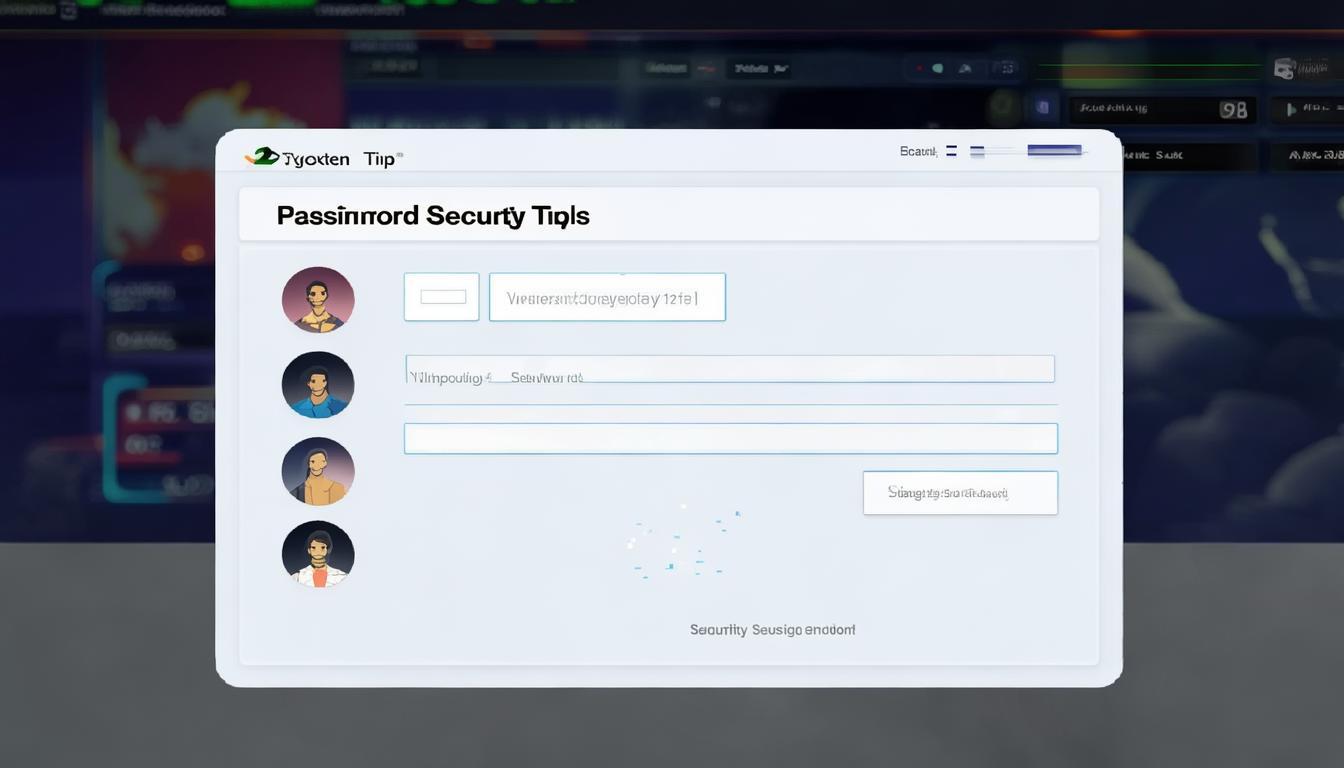Choose the third avatar with long hair

click(x=318, y=471)
